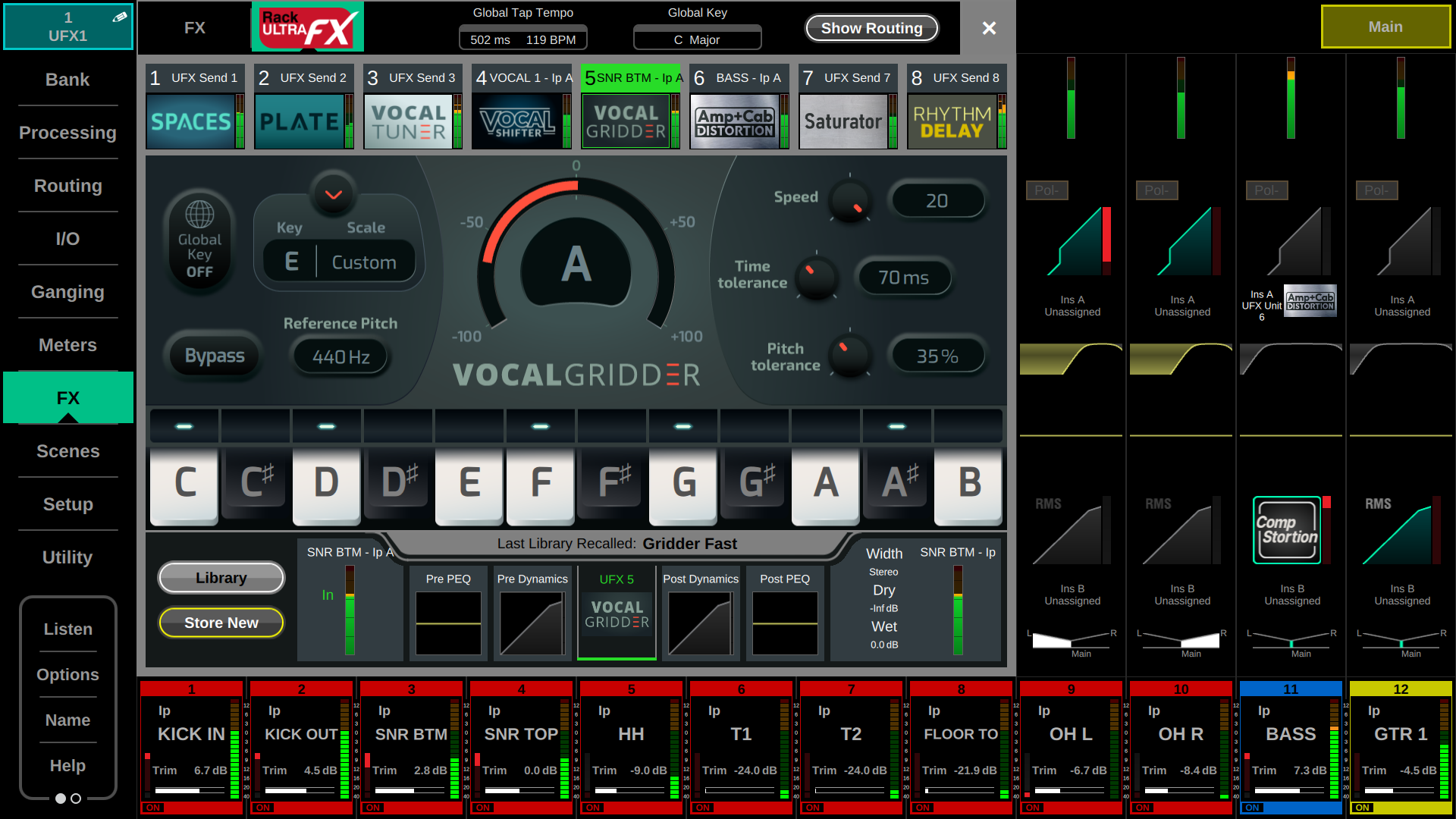Open the Rhythm Delay unit in slot 8

click(x=952, y=121)
